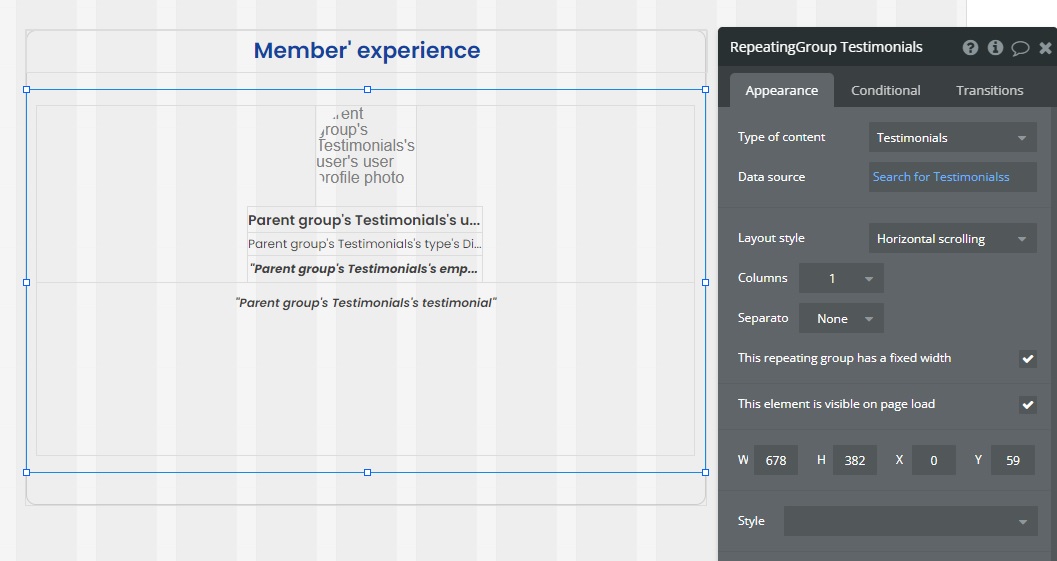Open the comments speech bubble icon
Screen dimensions: 1057x561
1020,47
